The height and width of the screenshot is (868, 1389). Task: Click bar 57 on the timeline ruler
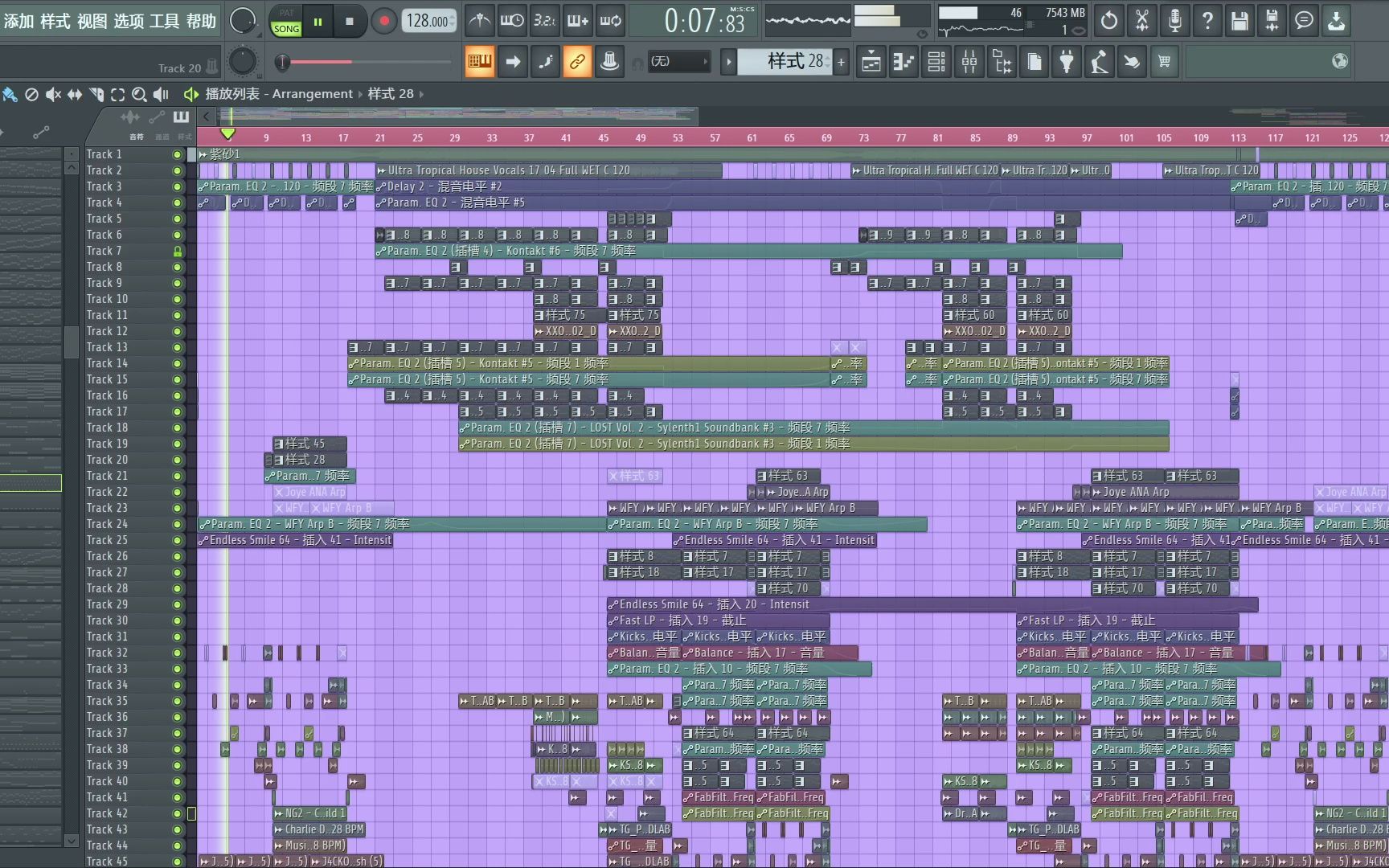pos(715,137)
